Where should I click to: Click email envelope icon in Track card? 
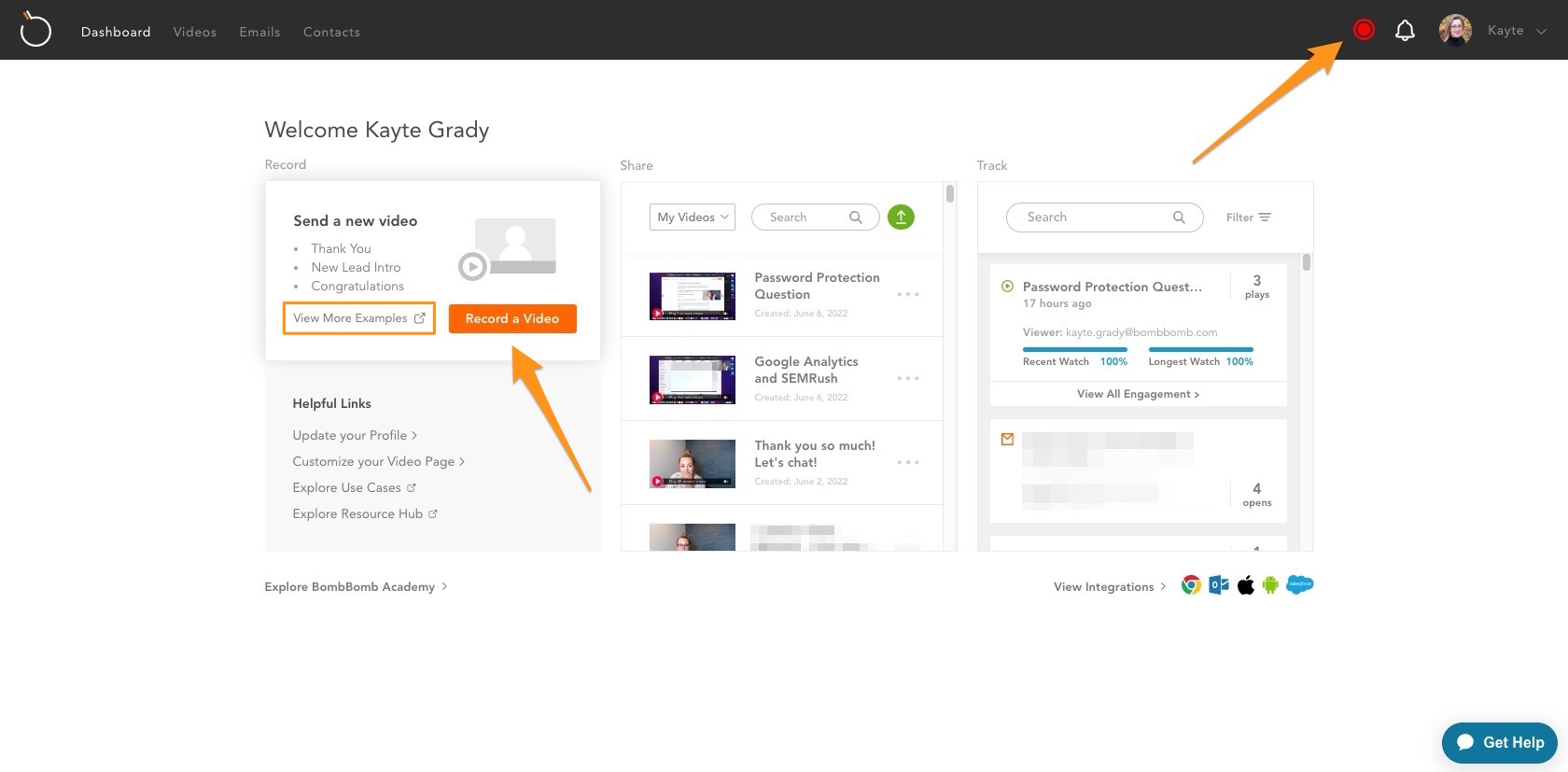coord(1007,439)
